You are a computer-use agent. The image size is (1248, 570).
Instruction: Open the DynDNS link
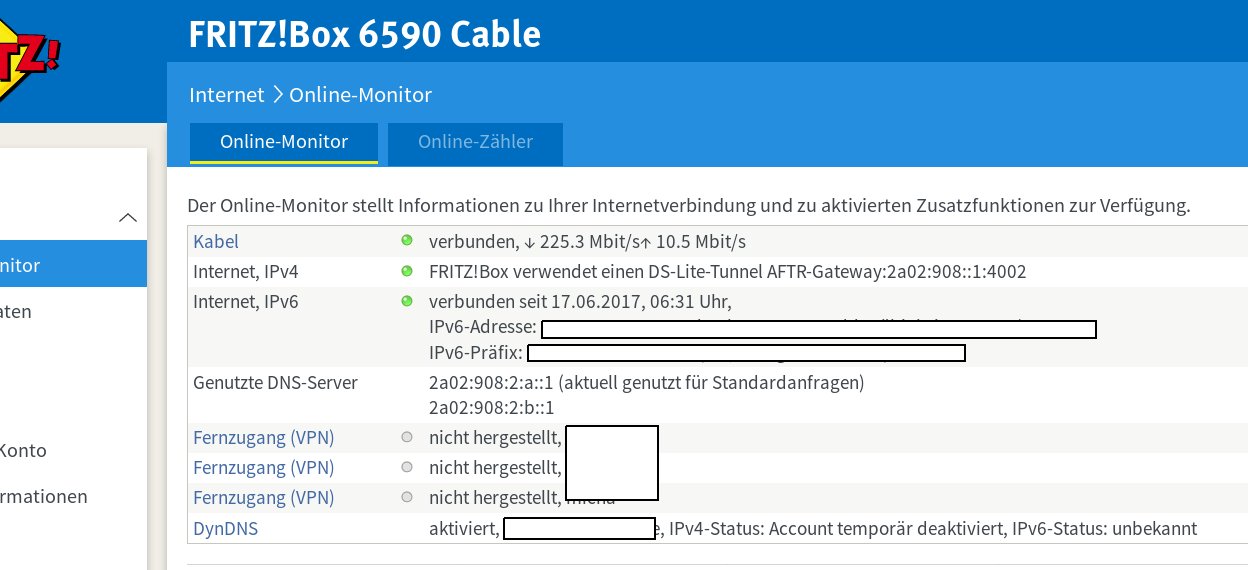[225, 529]
